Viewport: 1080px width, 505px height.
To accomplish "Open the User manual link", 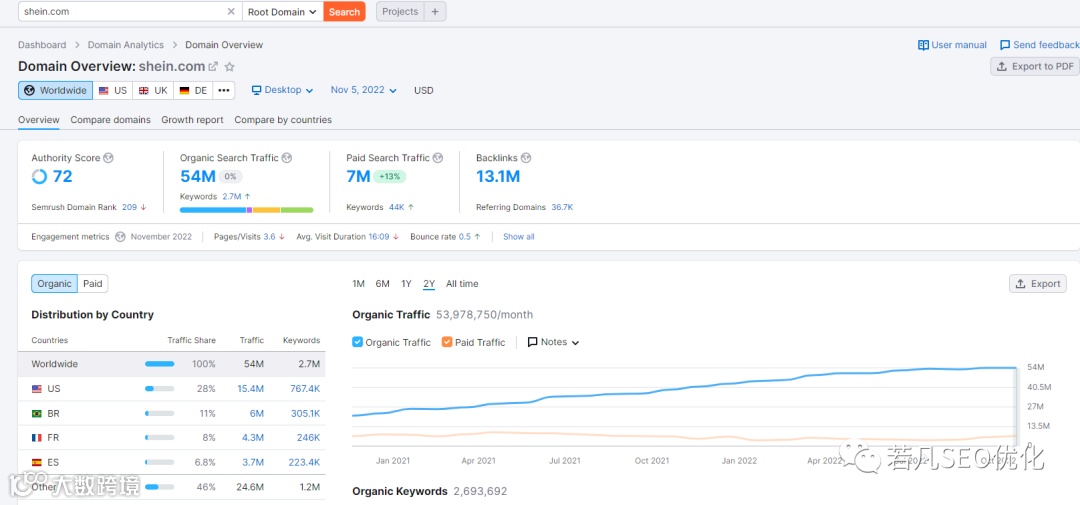I will 953,45.
